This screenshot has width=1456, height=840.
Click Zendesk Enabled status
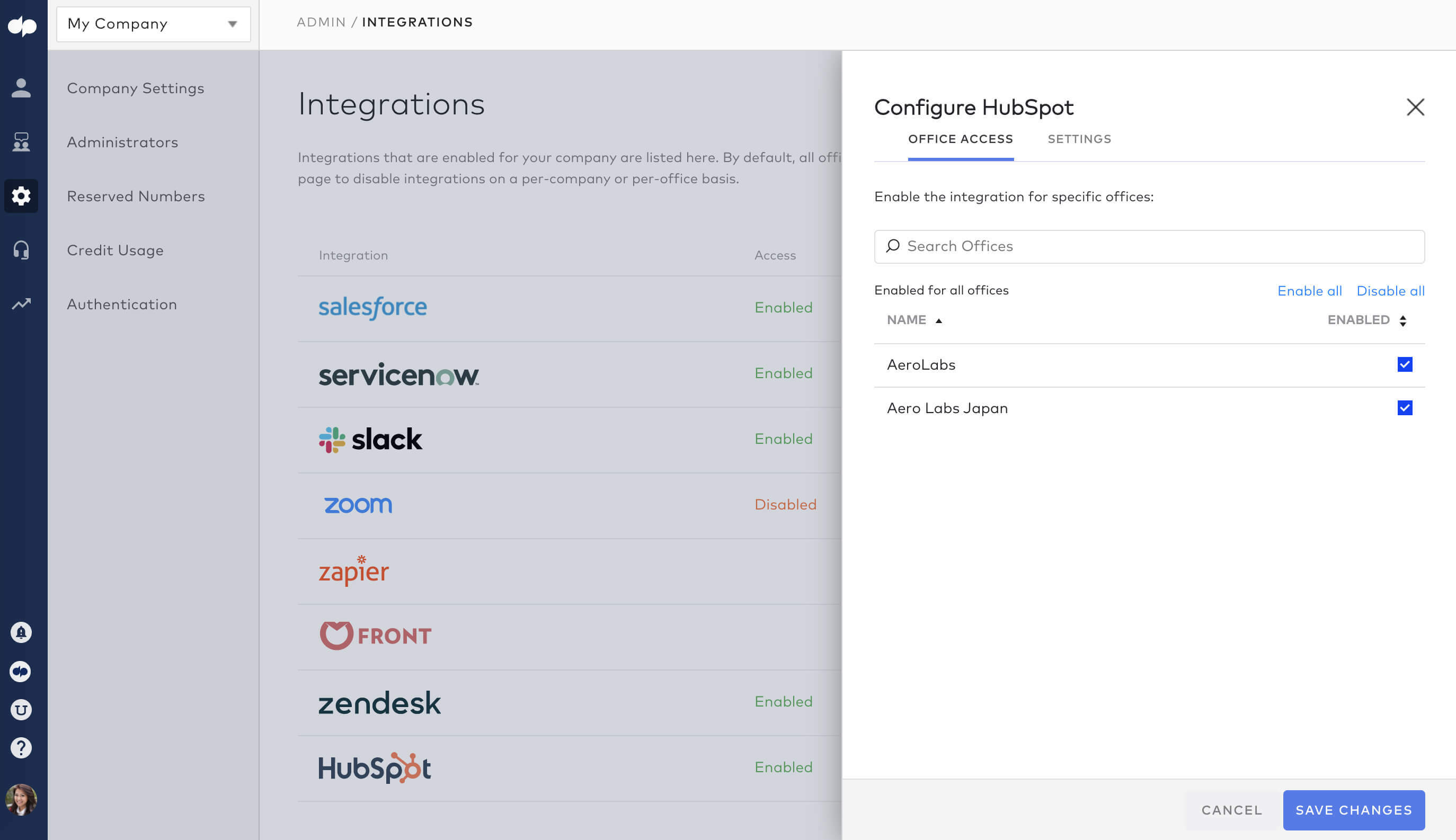point(783,702)
